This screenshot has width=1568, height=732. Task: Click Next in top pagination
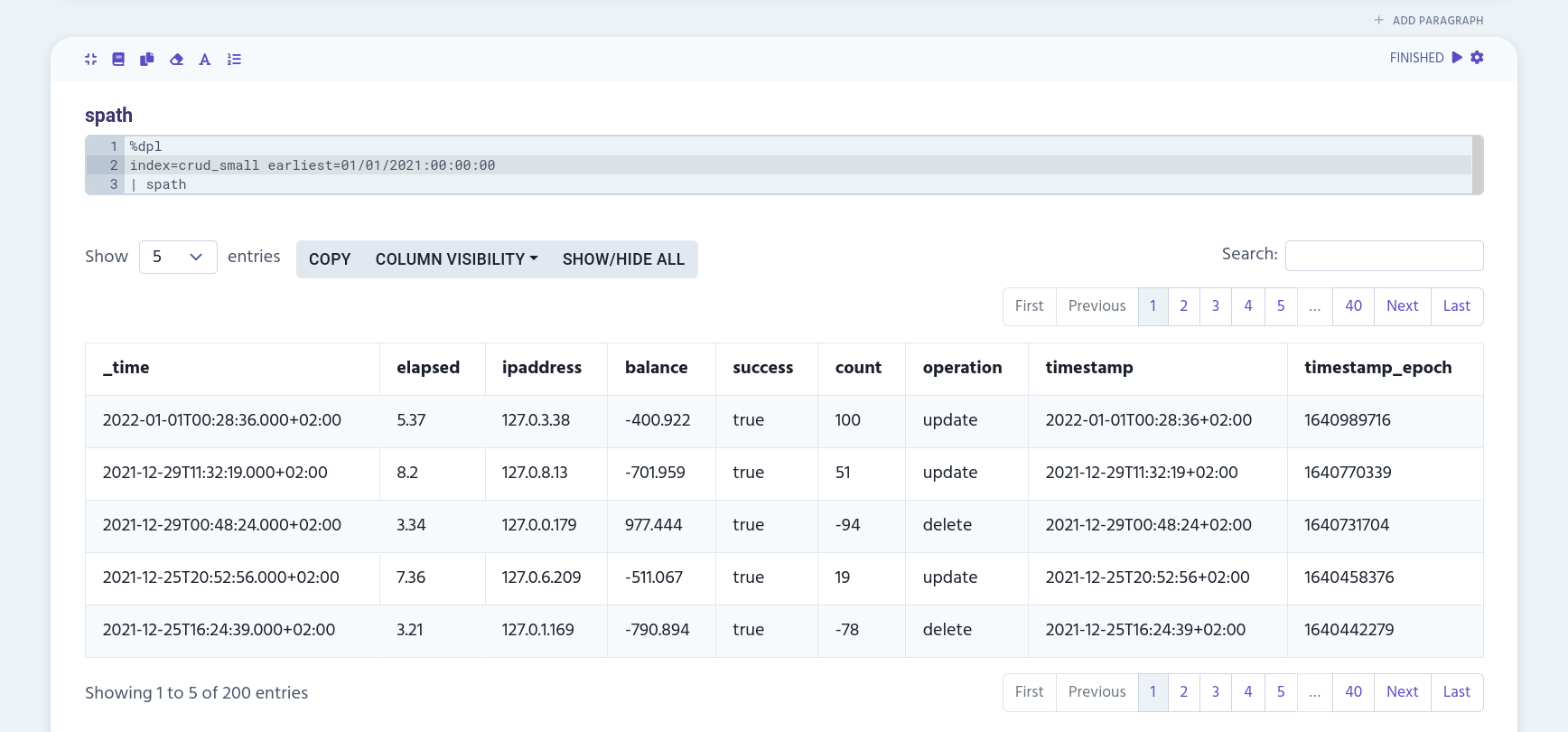click(1403, 306)
